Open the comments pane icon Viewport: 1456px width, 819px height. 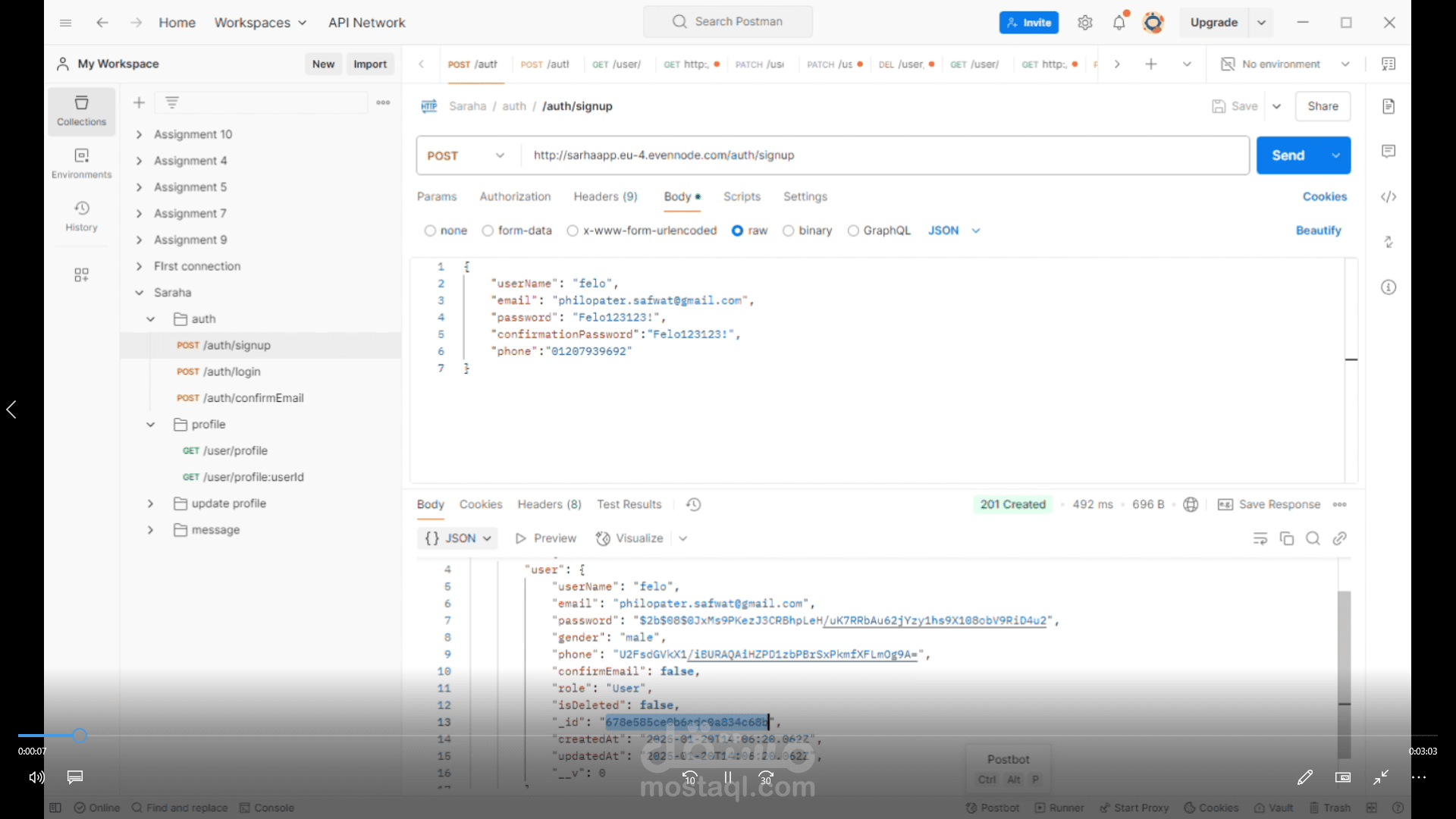tap(1389, 152)
